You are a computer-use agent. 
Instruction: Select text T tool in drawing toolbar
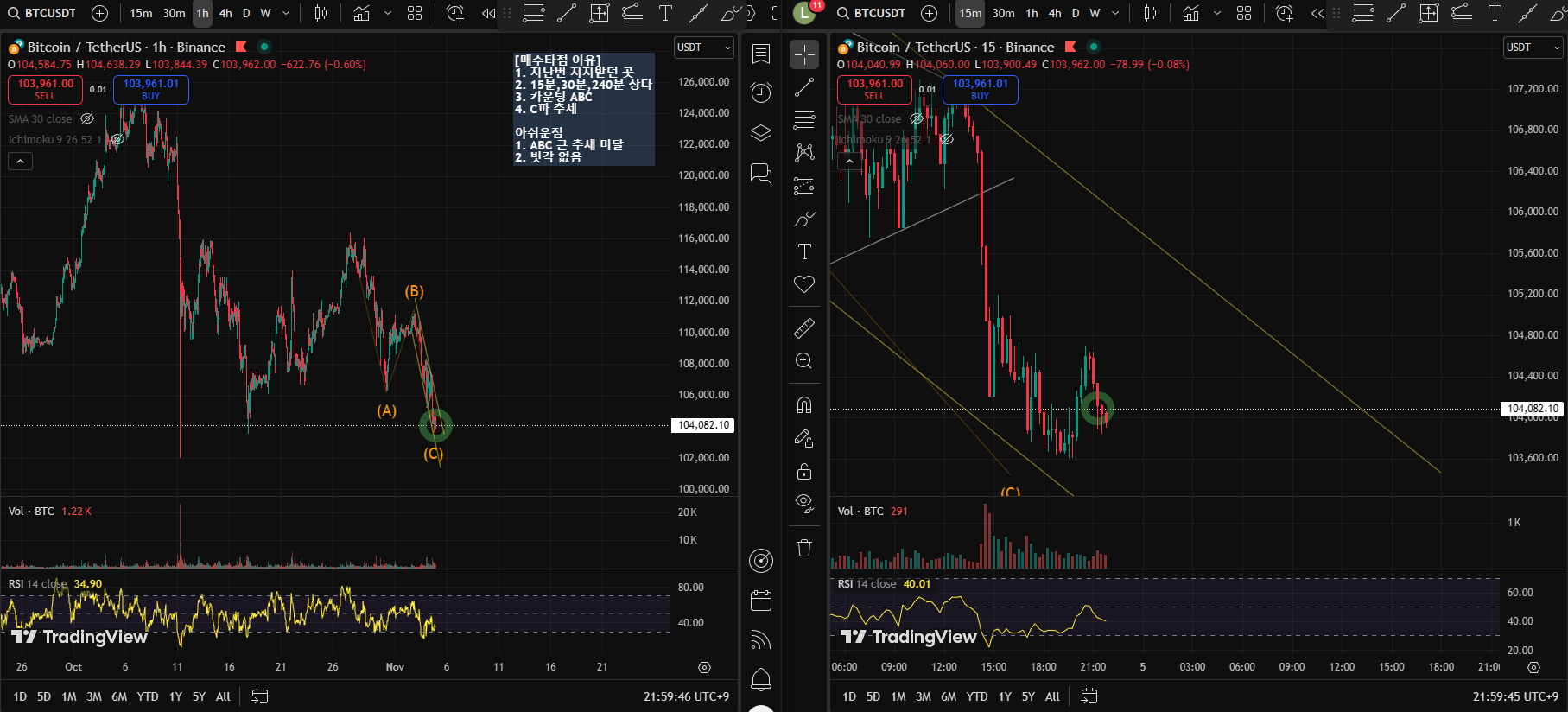(804, 251)
